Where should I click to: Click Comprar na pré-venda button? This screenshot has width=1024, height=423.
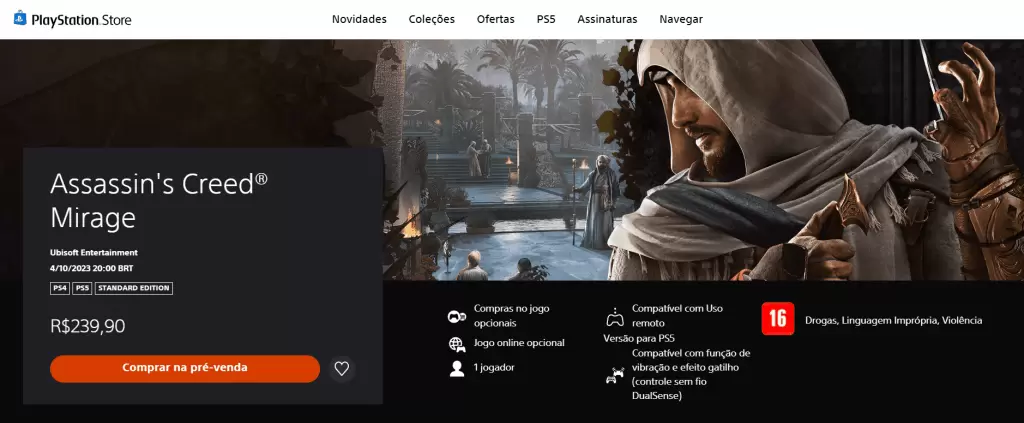tap(185, 368)
